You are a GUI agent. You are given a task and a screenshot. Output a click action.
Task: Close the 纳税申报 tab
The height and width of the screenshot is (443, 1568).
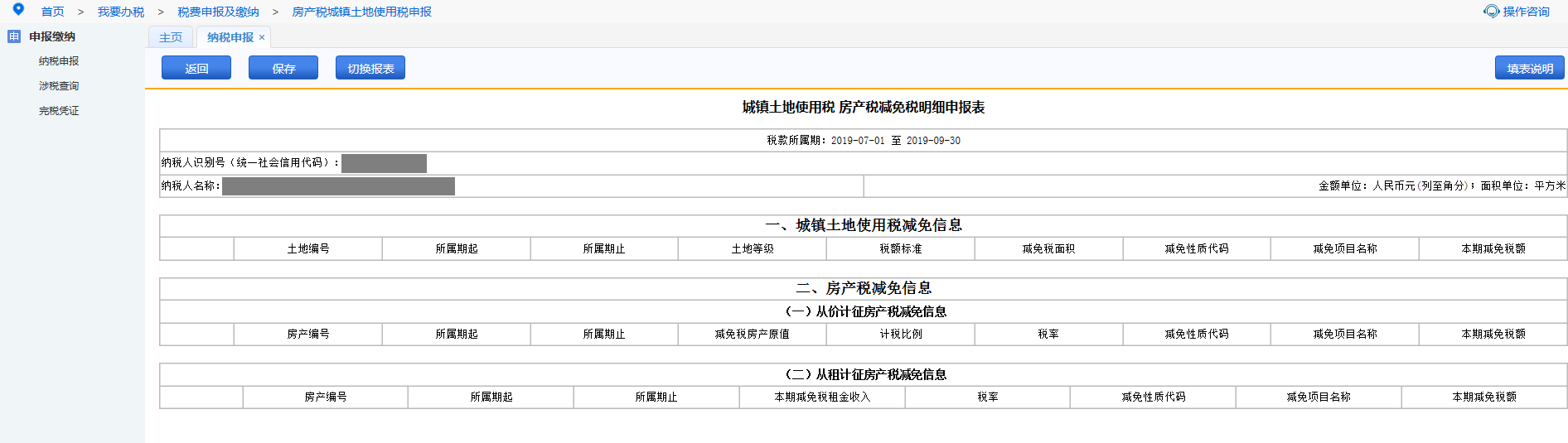(x=262, y=37)
